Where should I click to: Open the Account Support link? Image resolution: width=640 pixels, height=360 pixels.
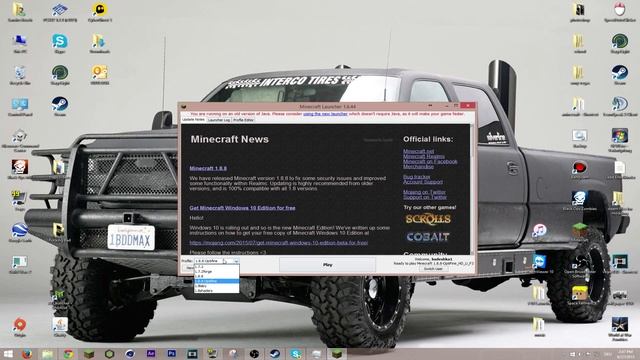423,182
